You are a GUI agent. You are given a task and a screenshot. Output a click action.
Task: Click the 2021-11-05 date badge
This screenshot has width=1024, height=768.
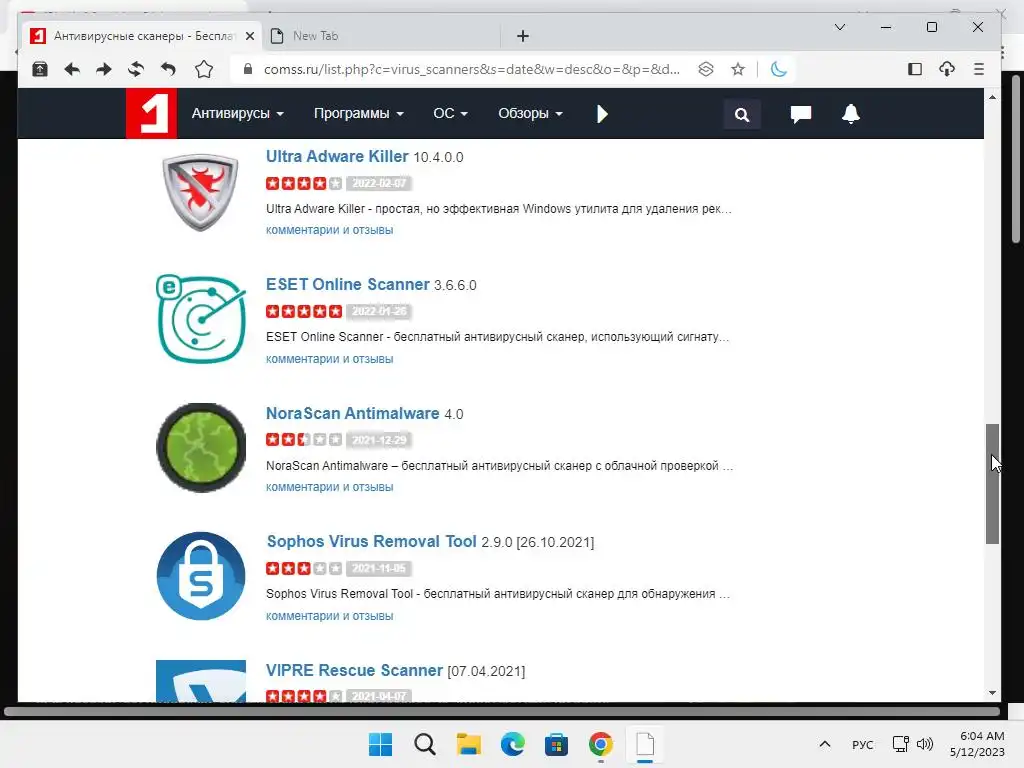(379, 569)
